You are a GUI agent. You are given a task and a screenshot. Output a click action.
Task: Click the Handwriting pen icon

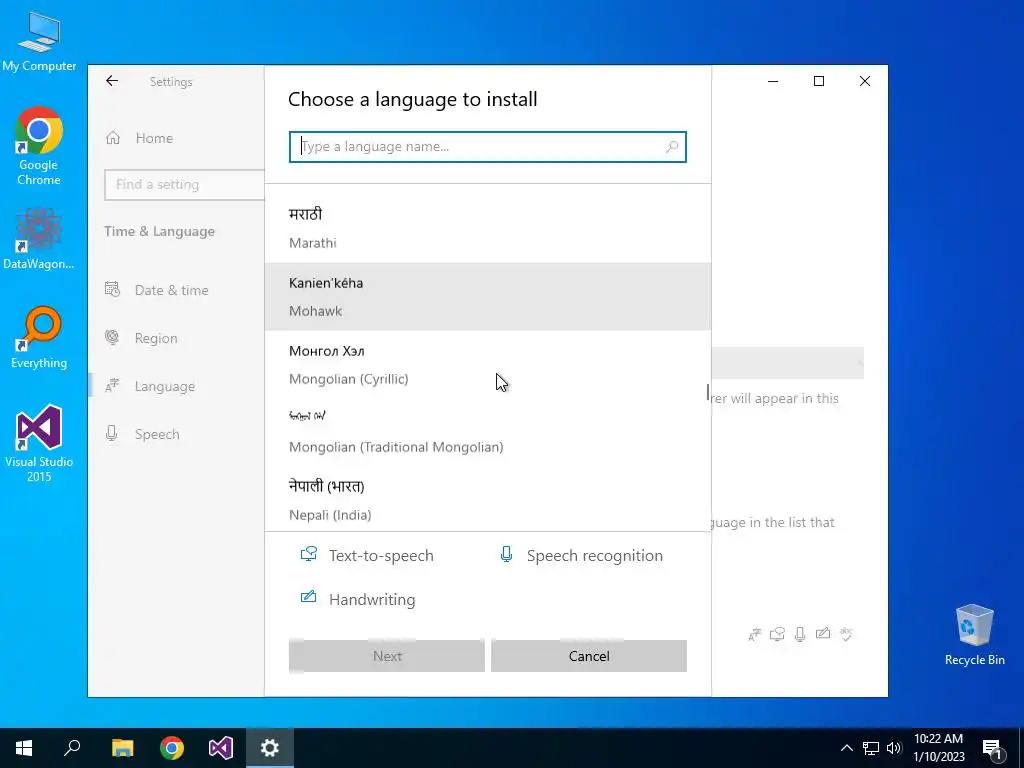[308, 598]
